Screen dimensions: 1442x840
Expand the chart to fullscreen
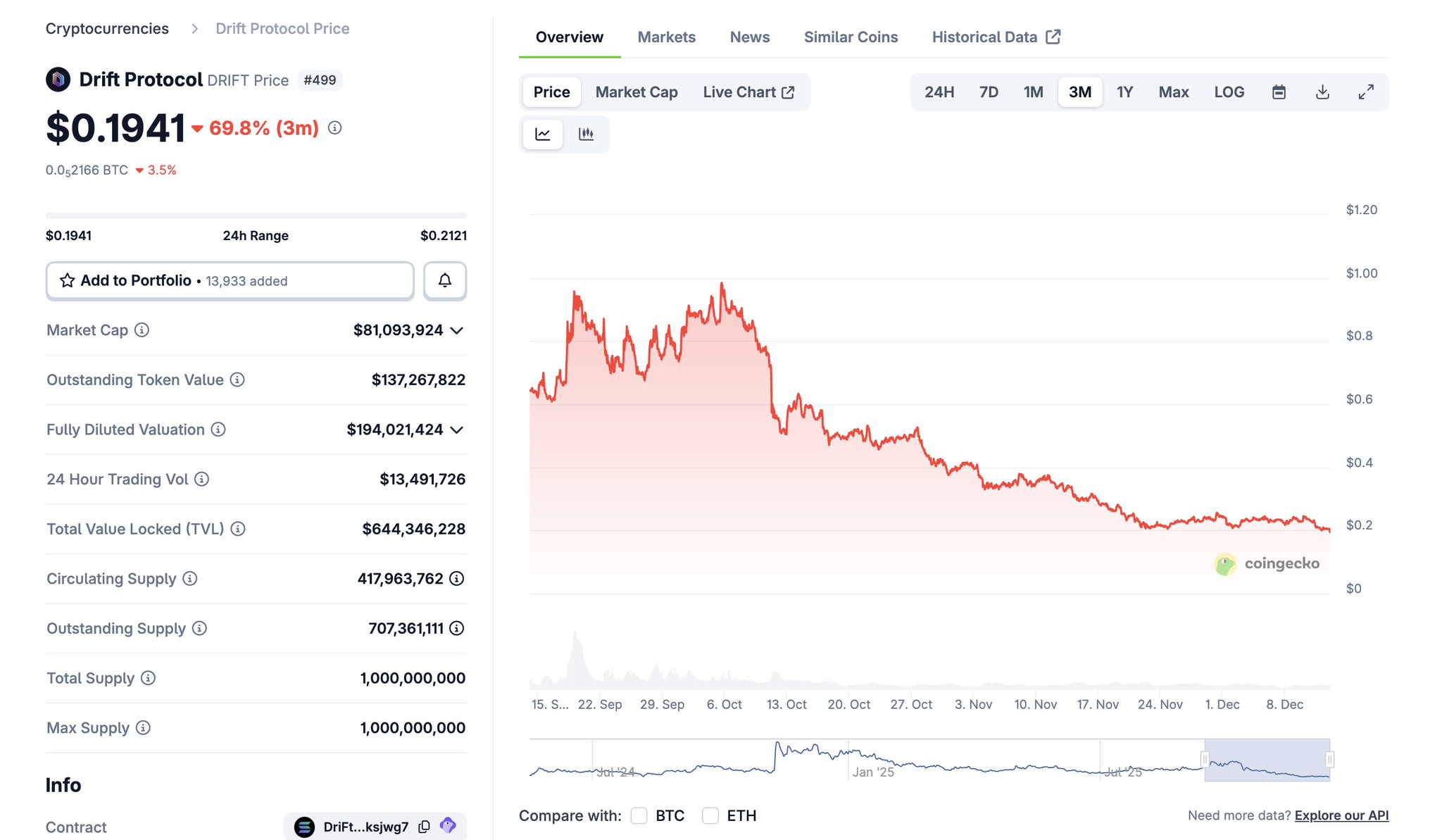click(1365, 92)
